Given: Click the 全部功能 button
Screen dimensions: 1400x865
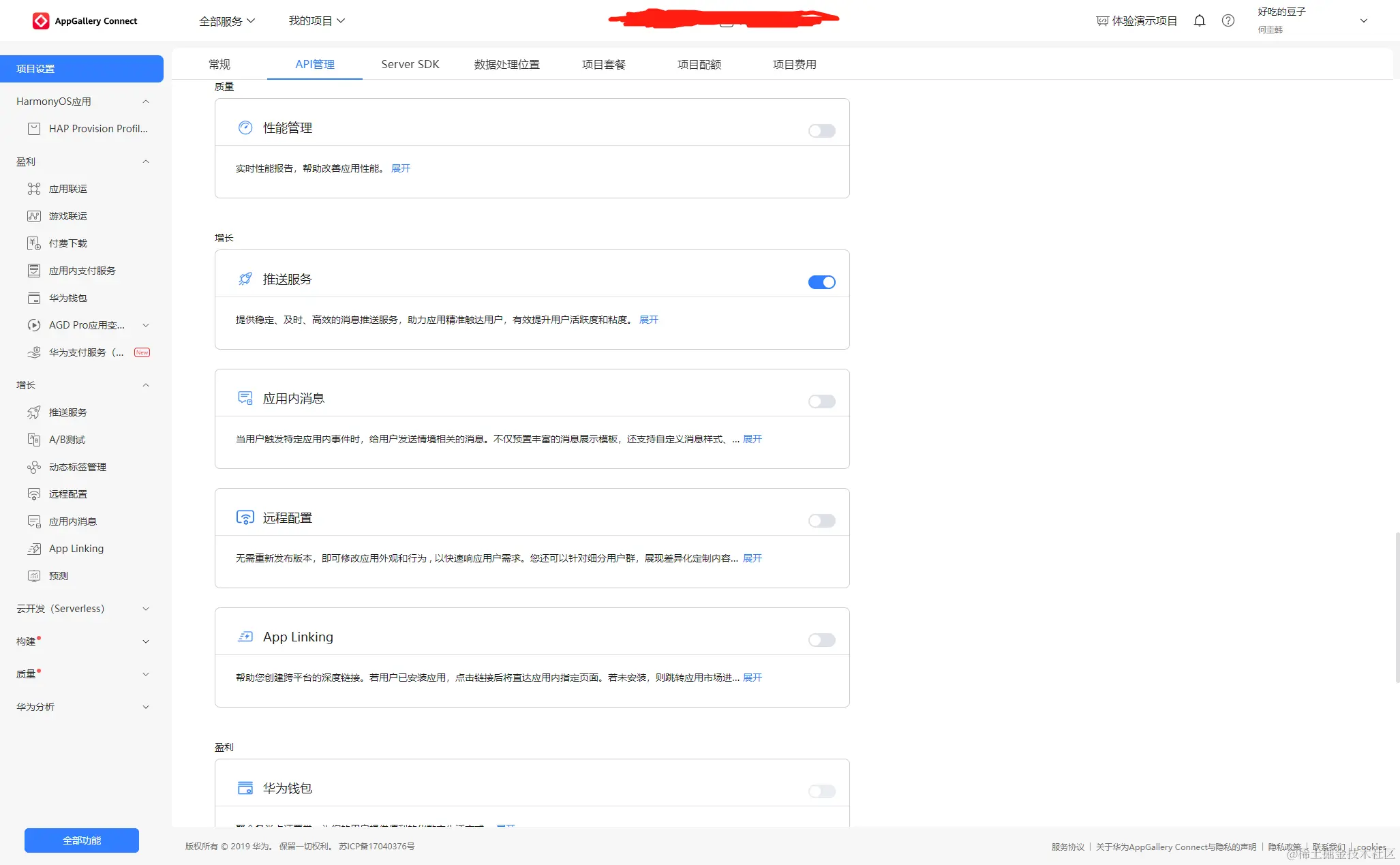Looking at the screenshot, I should click(82, 840).
